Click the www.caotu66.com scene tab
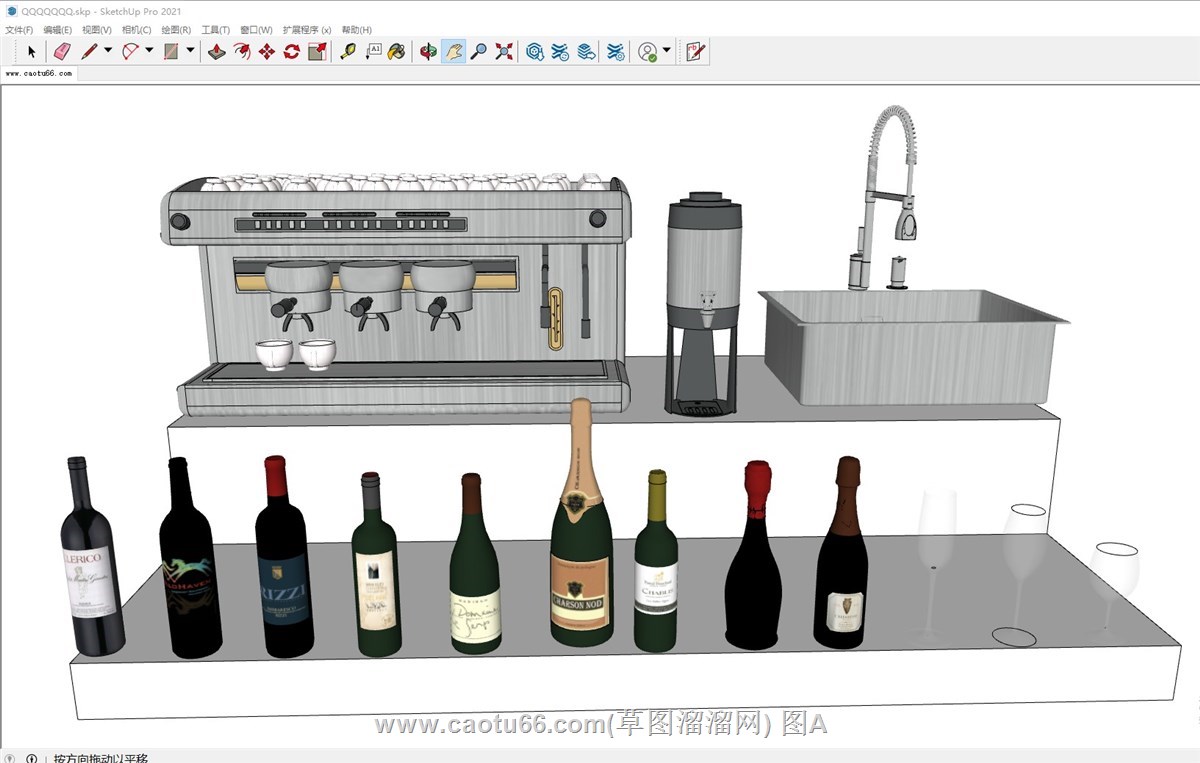The width and height of the screenshot is (1200, 763). 39,73
